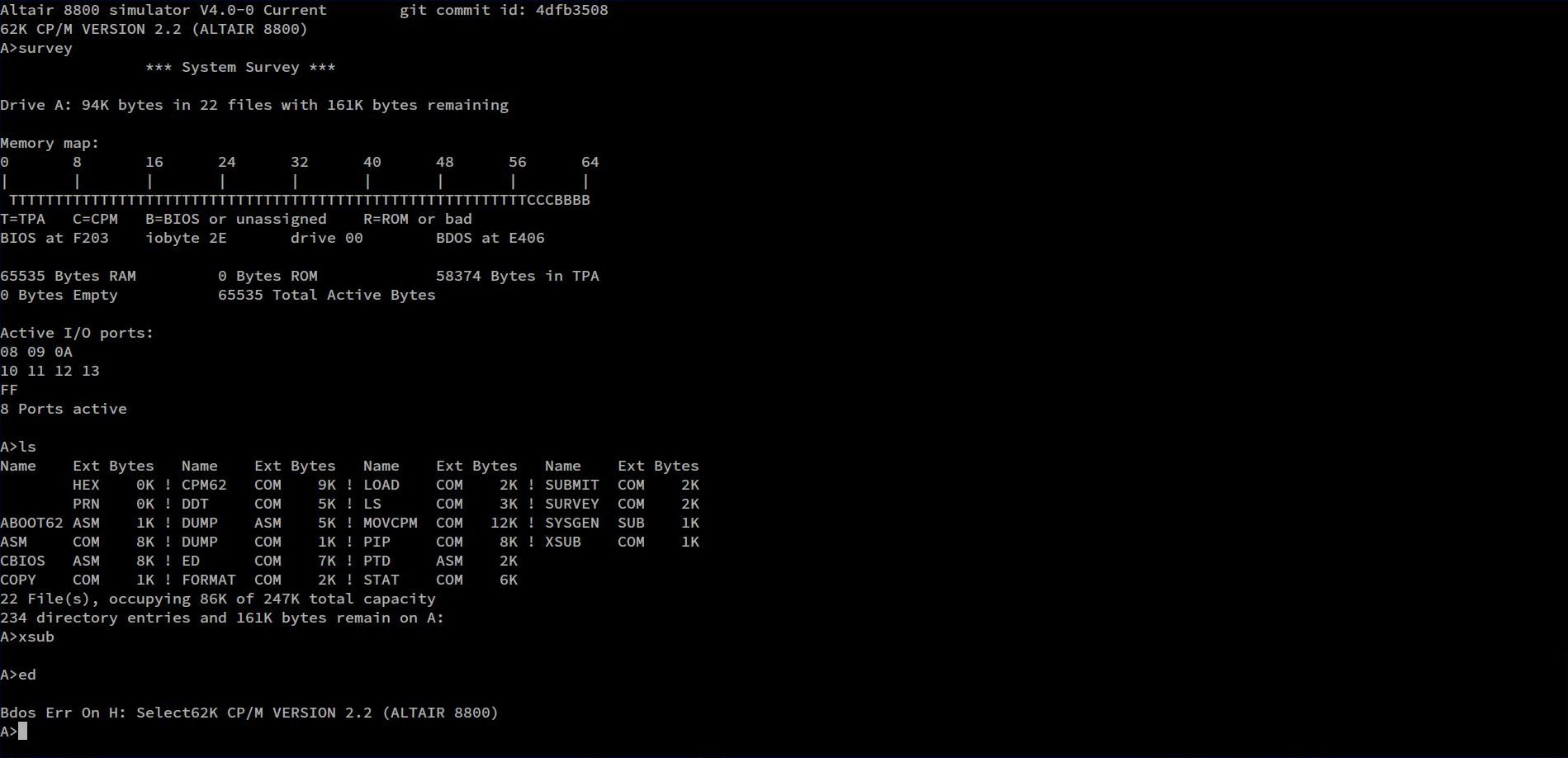Image resolution: width=1568 pixels, height=758 pixels.
Task: Click CBIOS file name
Action: point(22,561)
